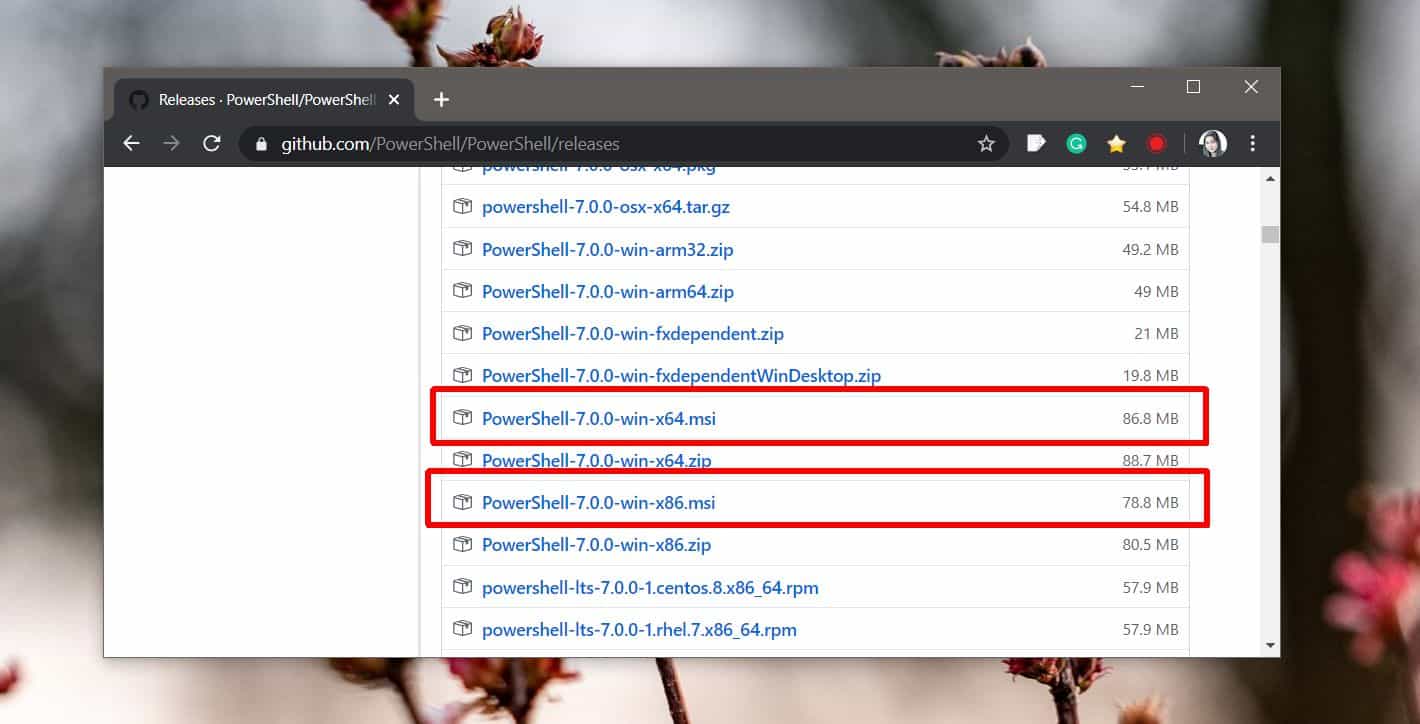
Task: Open a new browser tab
Action: pos(441,99)
